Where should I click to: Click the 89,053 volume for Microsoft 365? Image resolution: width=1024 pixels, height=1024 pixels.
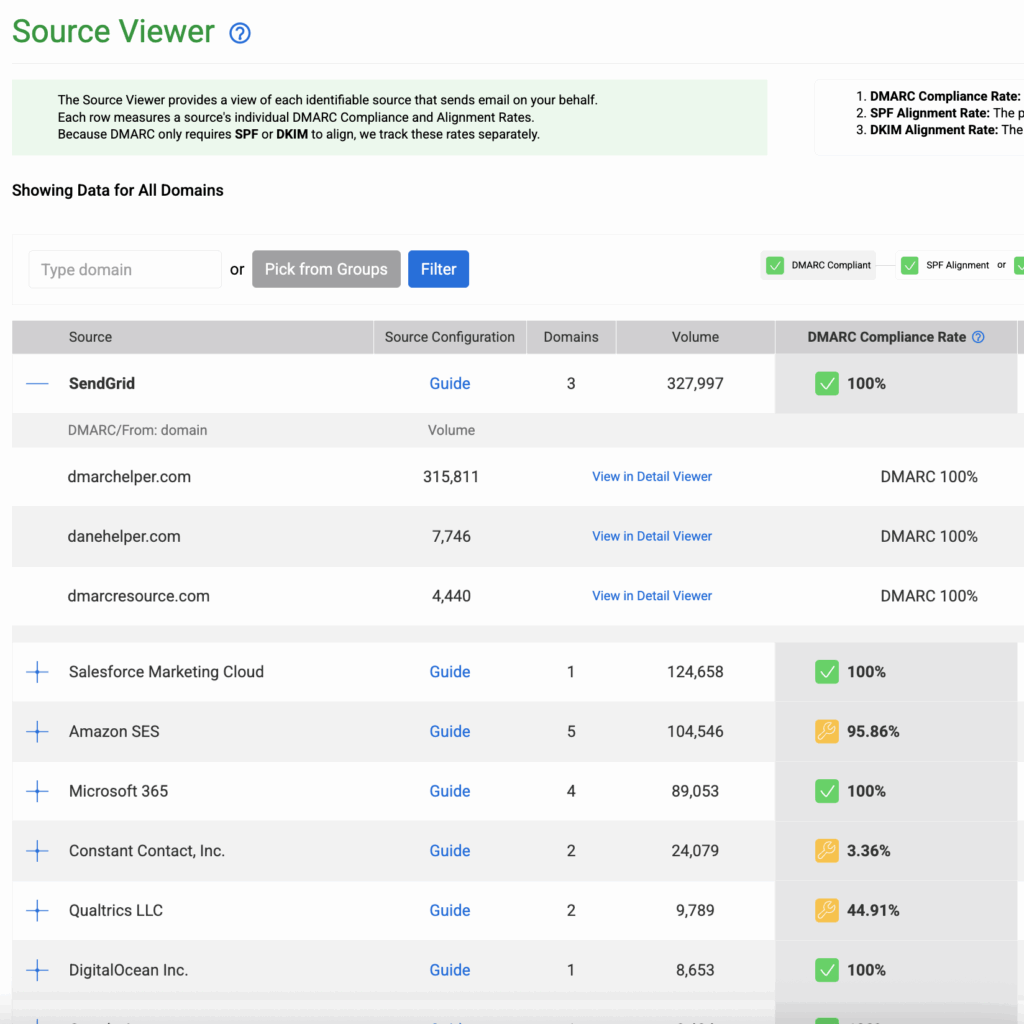click(695, 791)
